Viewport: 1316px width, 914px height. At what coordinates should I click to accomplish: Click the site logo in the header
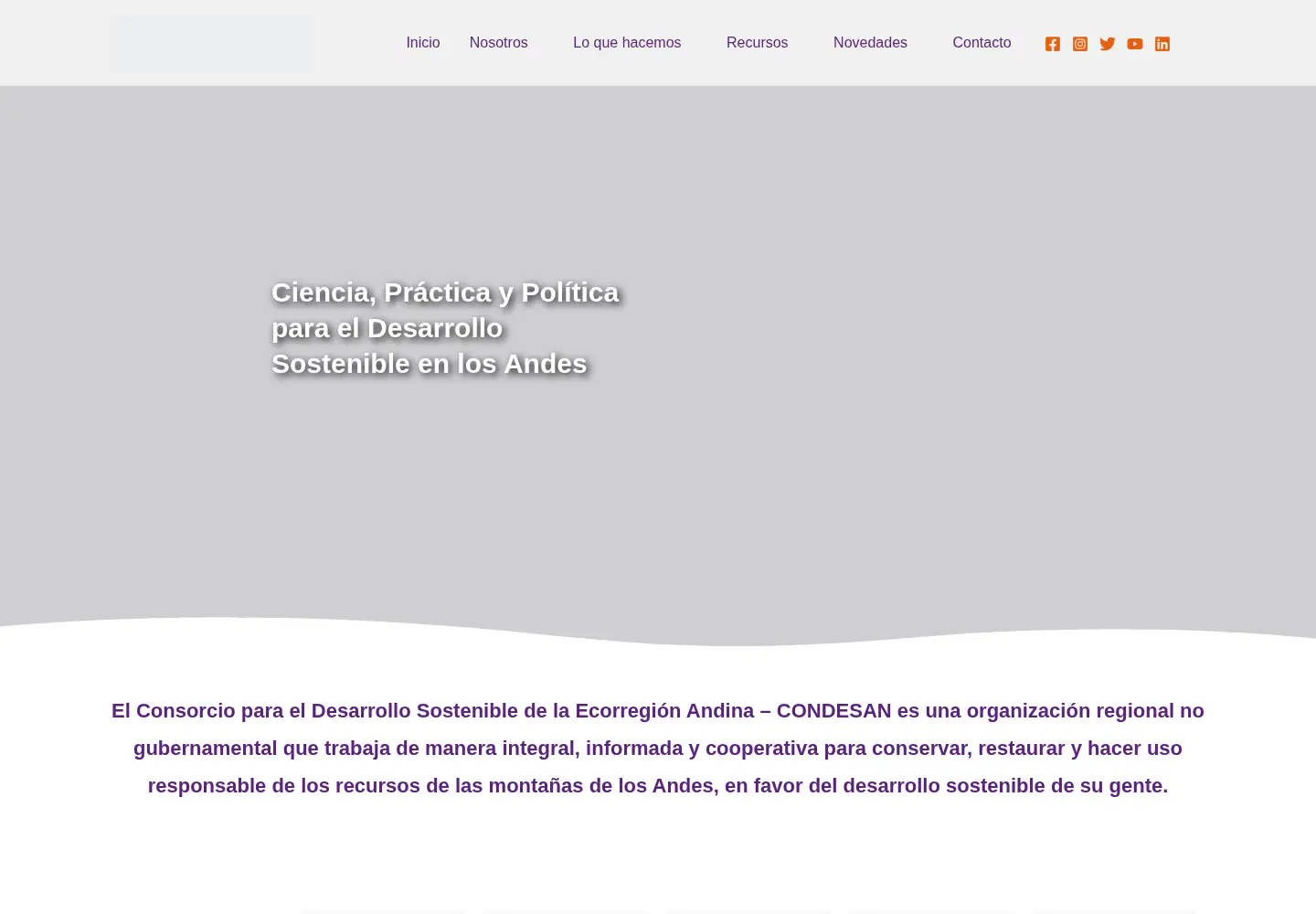pos(210,43)
